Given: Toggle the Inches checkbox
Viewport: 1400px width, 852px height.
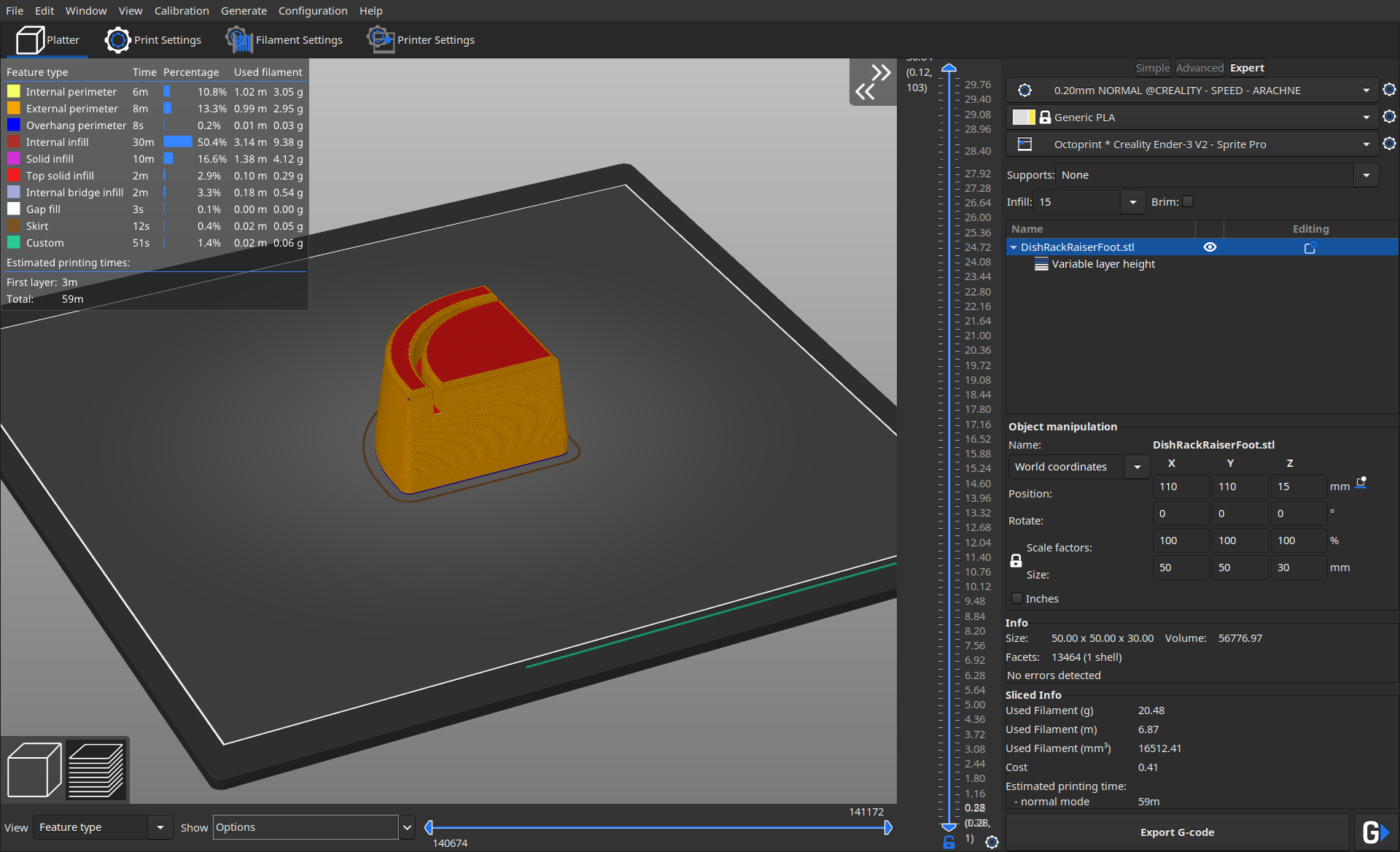Looking at the screenshot, I should pyautogui.click(x=1017, y=598).
